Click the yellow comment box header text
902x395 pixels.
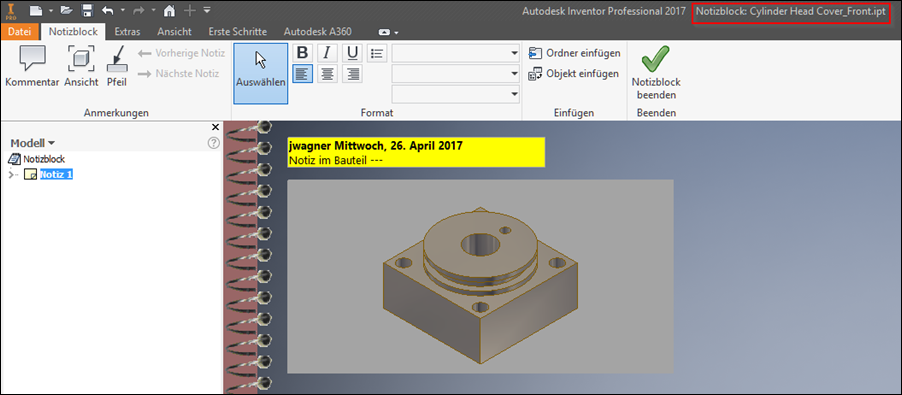coord(376,146)
